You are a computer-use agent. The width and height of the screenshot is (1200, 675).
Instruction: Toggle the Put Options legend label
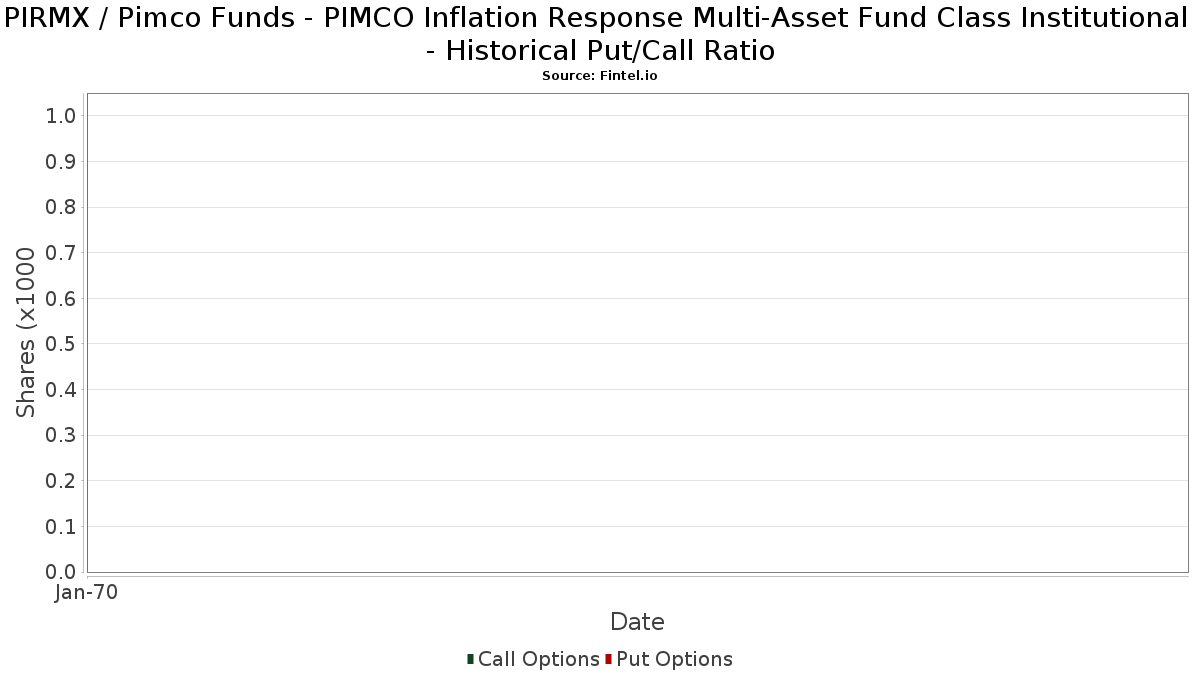[x=675, y=659]
